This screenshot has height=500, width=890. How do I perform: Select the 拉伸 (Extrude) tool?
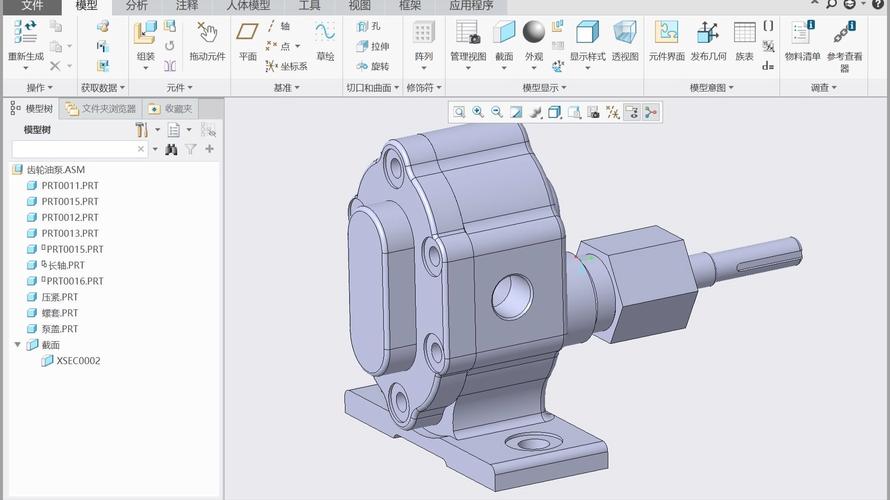[x=373, y=47]
